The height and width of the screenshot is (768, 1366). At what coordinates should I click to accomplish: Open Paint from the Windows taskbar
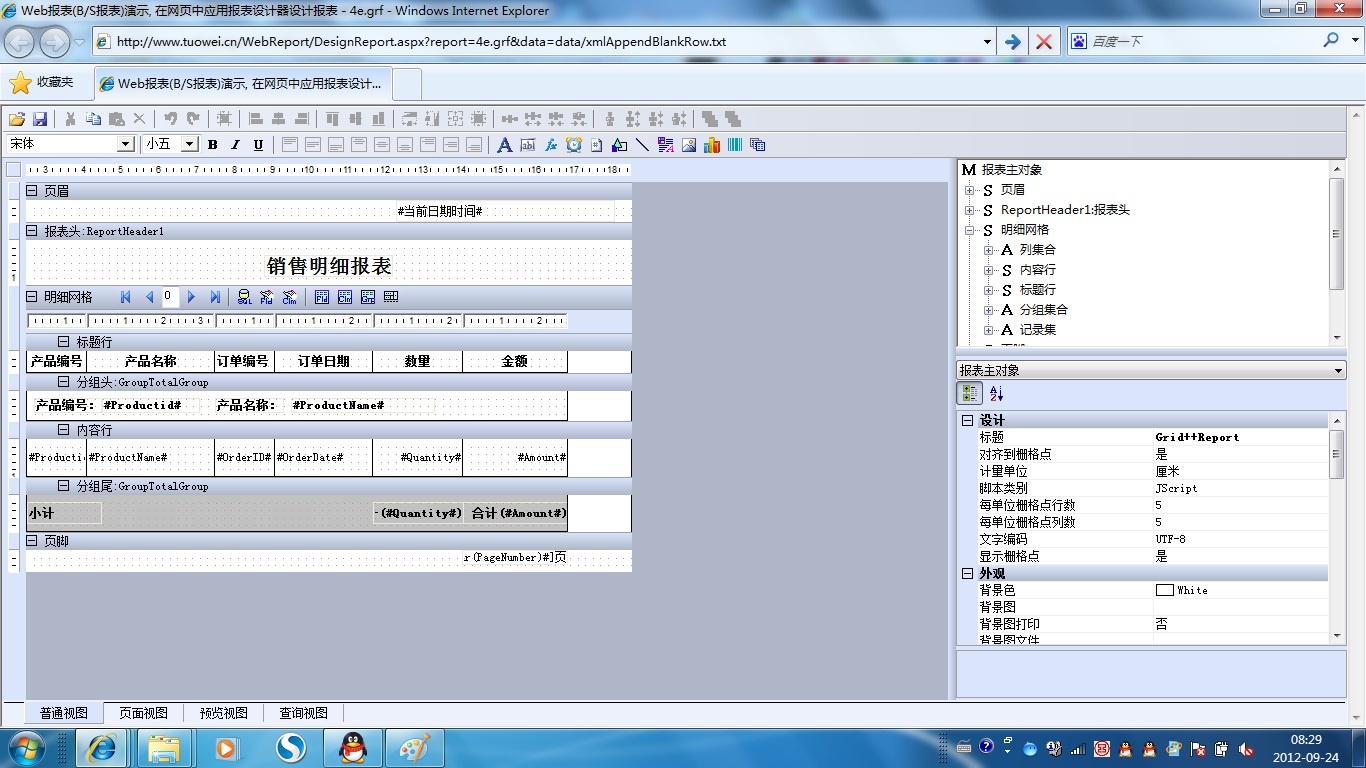pos(413,748)
